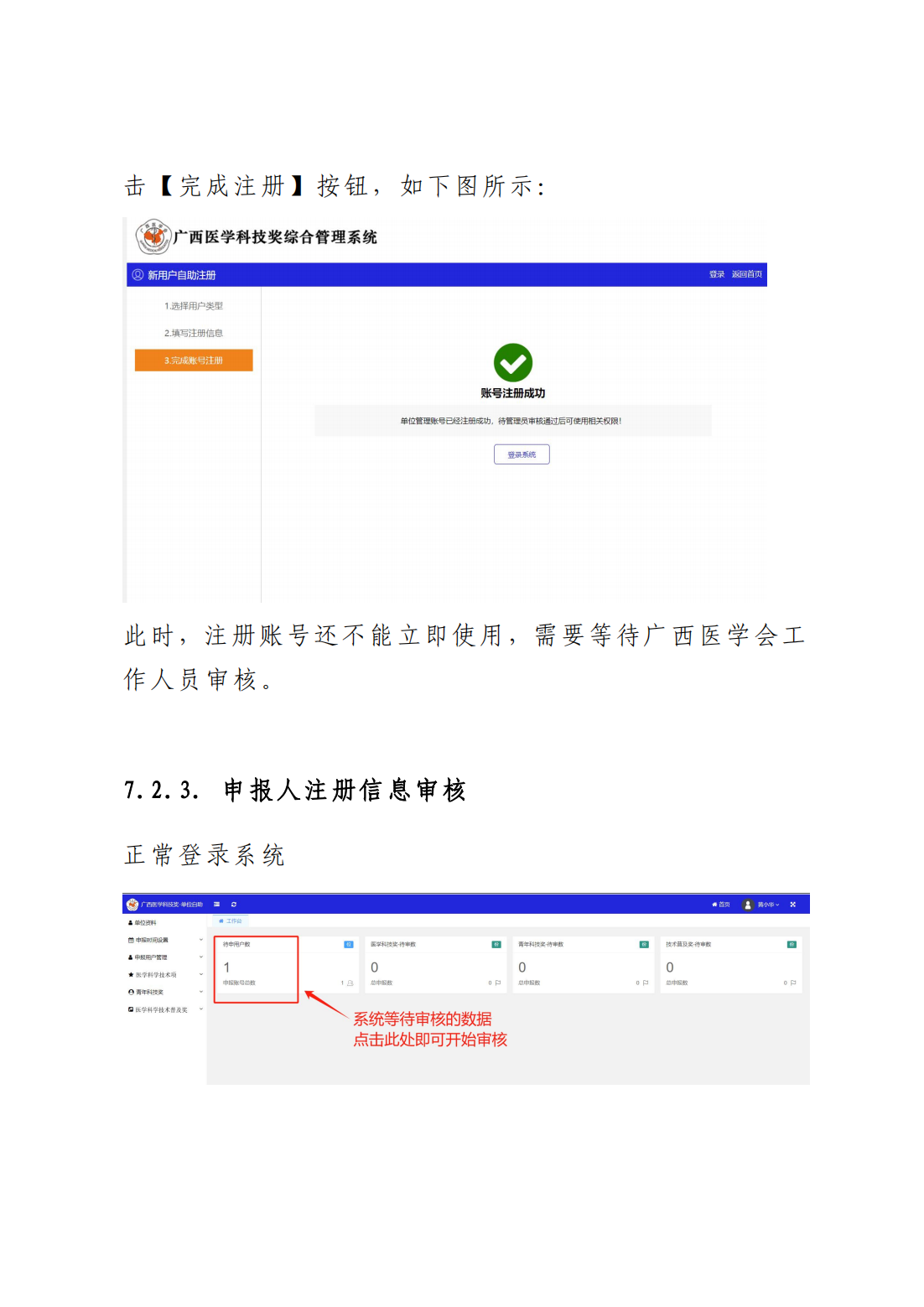Click the 首页 home link in header
924x1307 pixels.
coord(721,905)
